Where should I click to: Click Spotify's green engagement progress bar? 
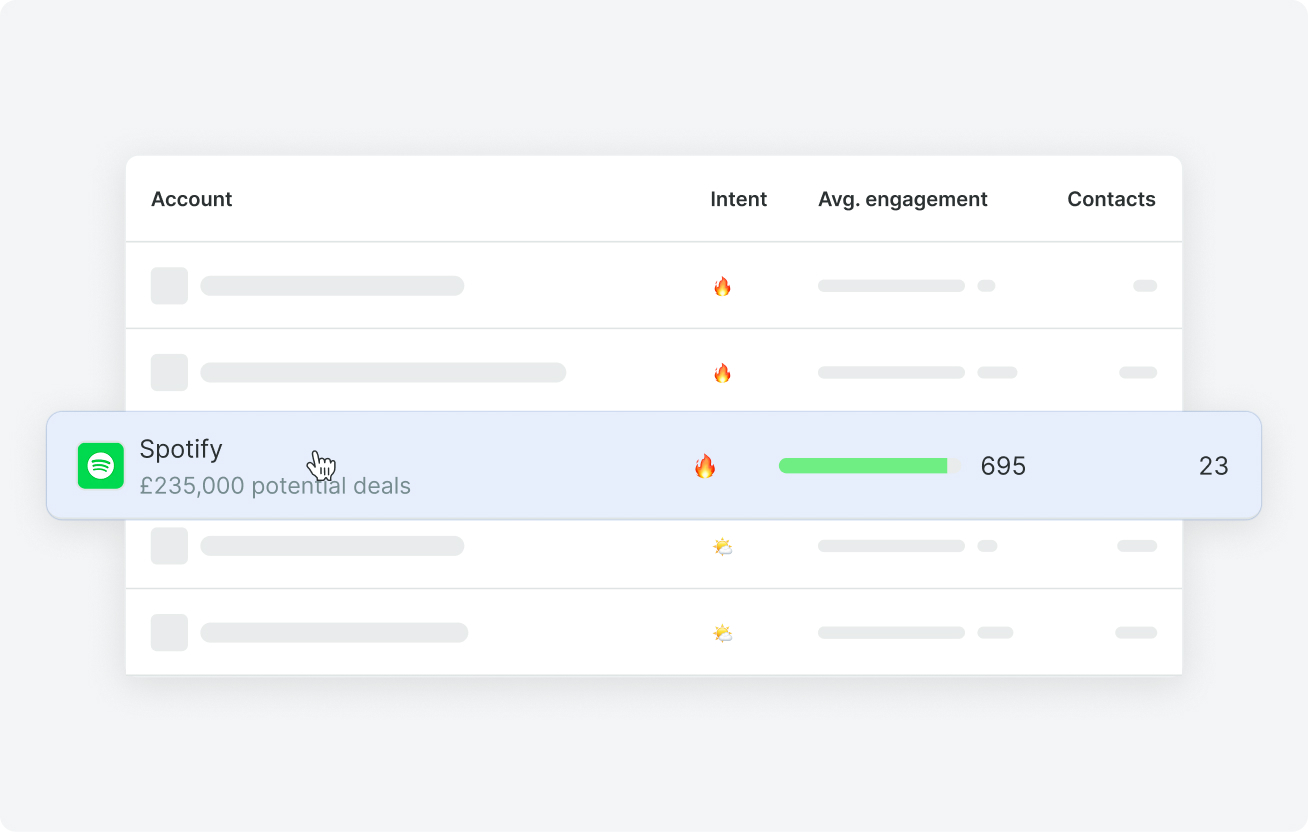coord(870,466)
